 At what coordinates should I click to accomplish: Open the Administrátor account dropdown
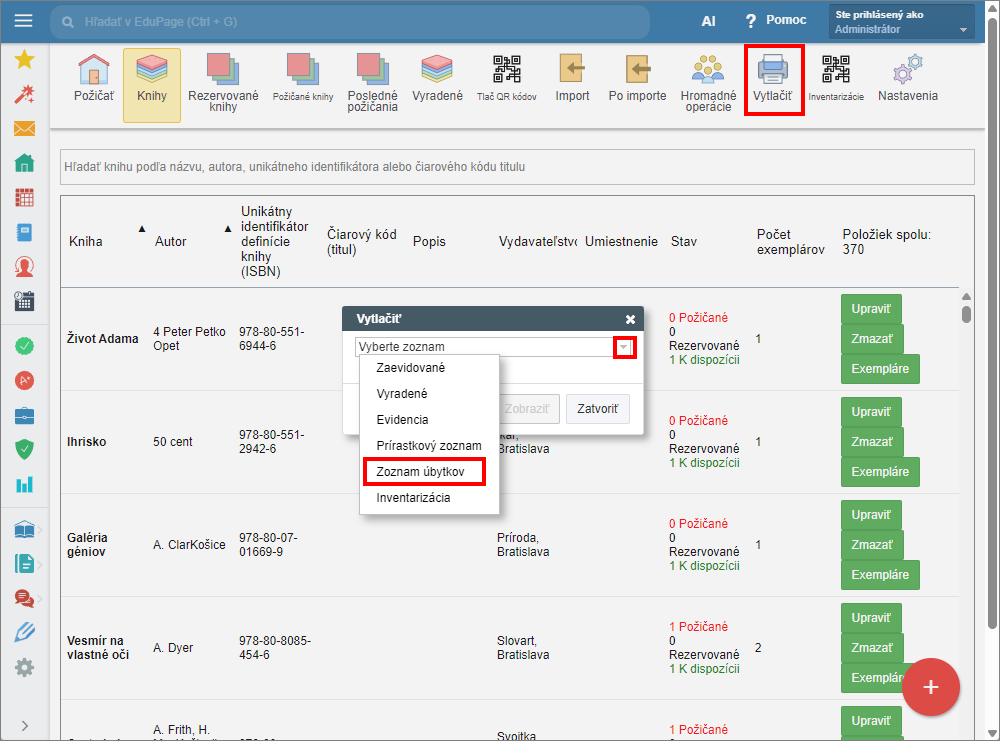(901, 22)
